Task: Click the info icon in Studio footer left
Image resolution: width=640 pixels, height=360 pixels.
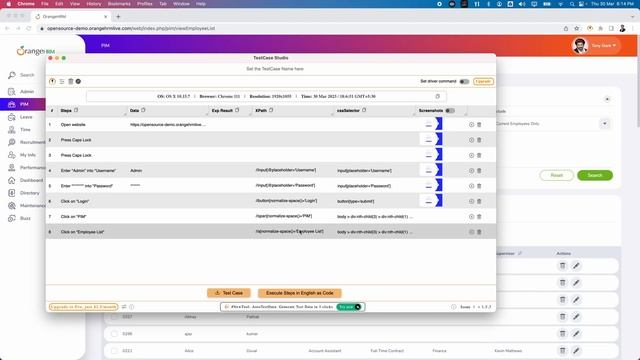Action: [131, 307]
